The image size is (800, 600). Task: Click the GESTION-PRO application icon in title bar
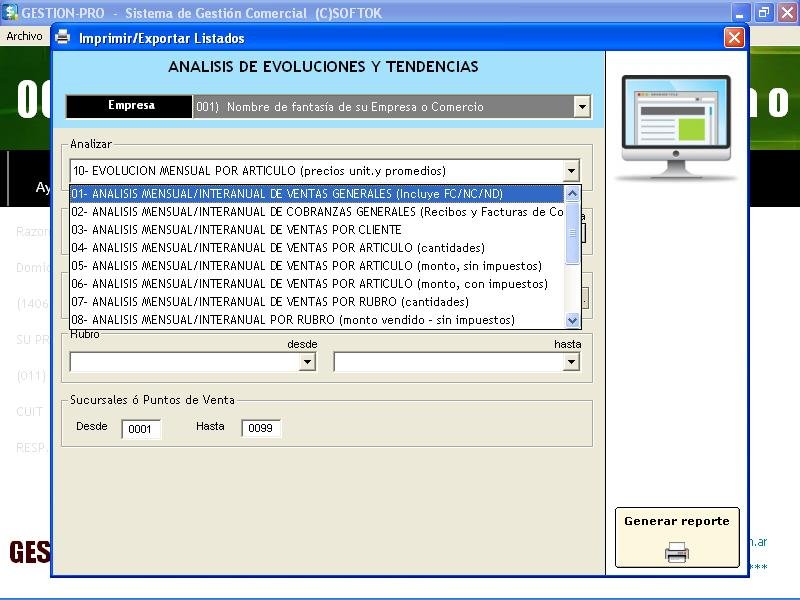[11, 13]
